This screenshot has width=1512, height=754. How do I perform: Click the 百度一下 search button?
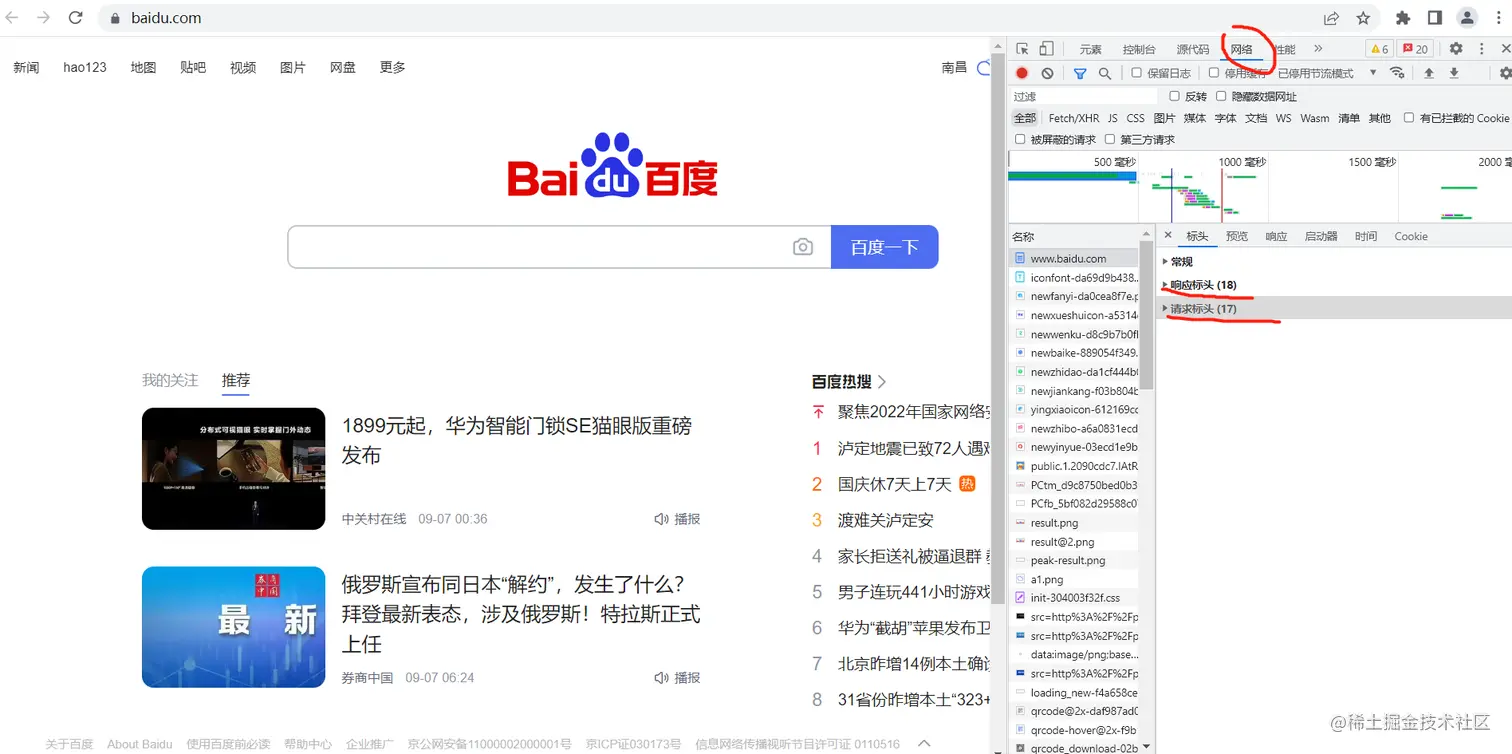(x=884, y=247)
